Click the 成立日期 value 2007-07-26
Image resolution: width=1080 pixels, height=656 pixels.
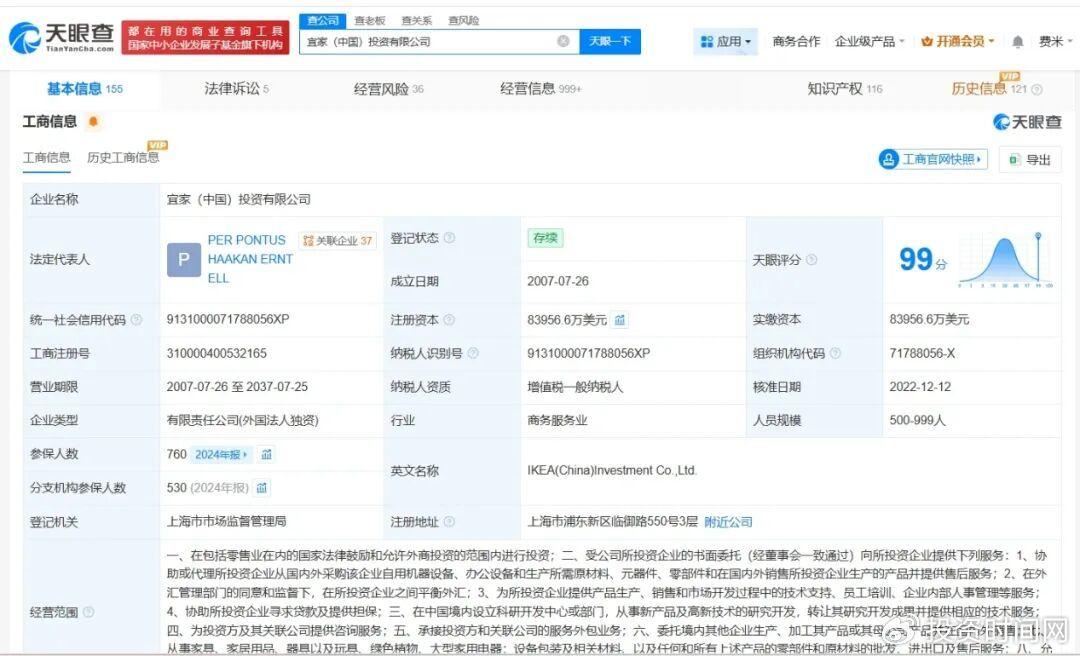click(x=558, y=281)
